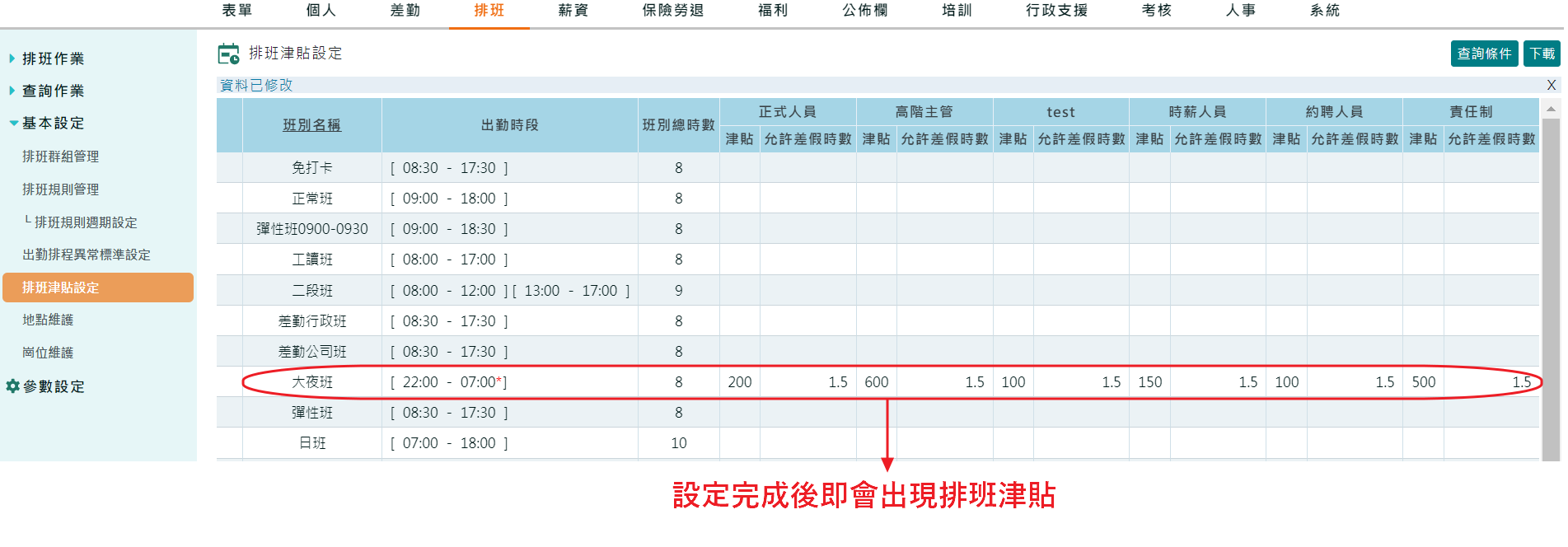1568x547 pixels.
Task: Expand the 排班作業 sidebar section
Action: point(54,58)
